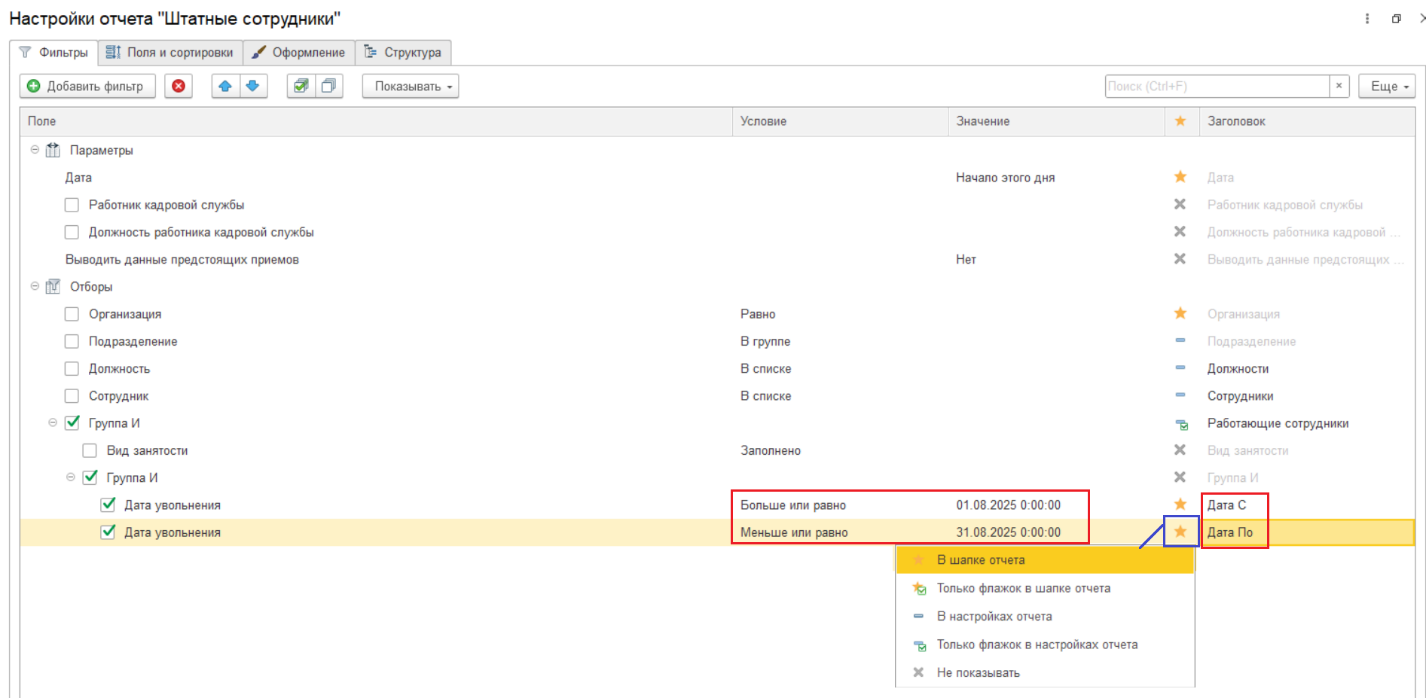Move filter up with blue up arrow
Viewport: 1426px width, 698px height.
[x=226, y=86]
